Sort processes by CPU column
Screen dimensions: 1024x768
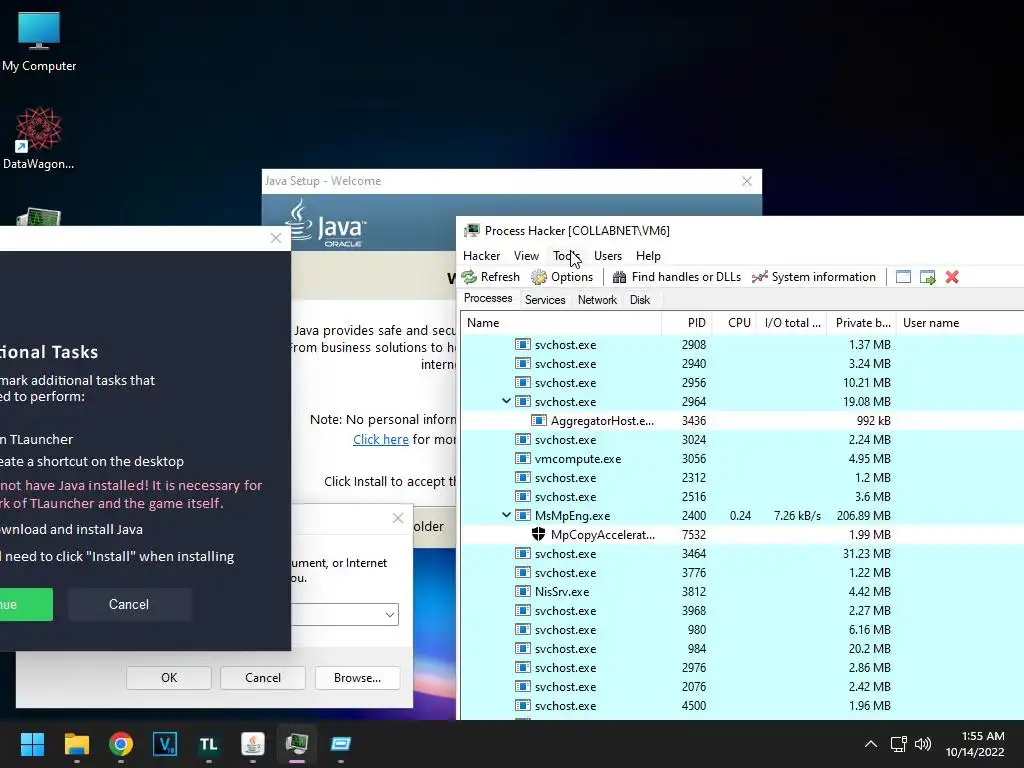point(734,323)
